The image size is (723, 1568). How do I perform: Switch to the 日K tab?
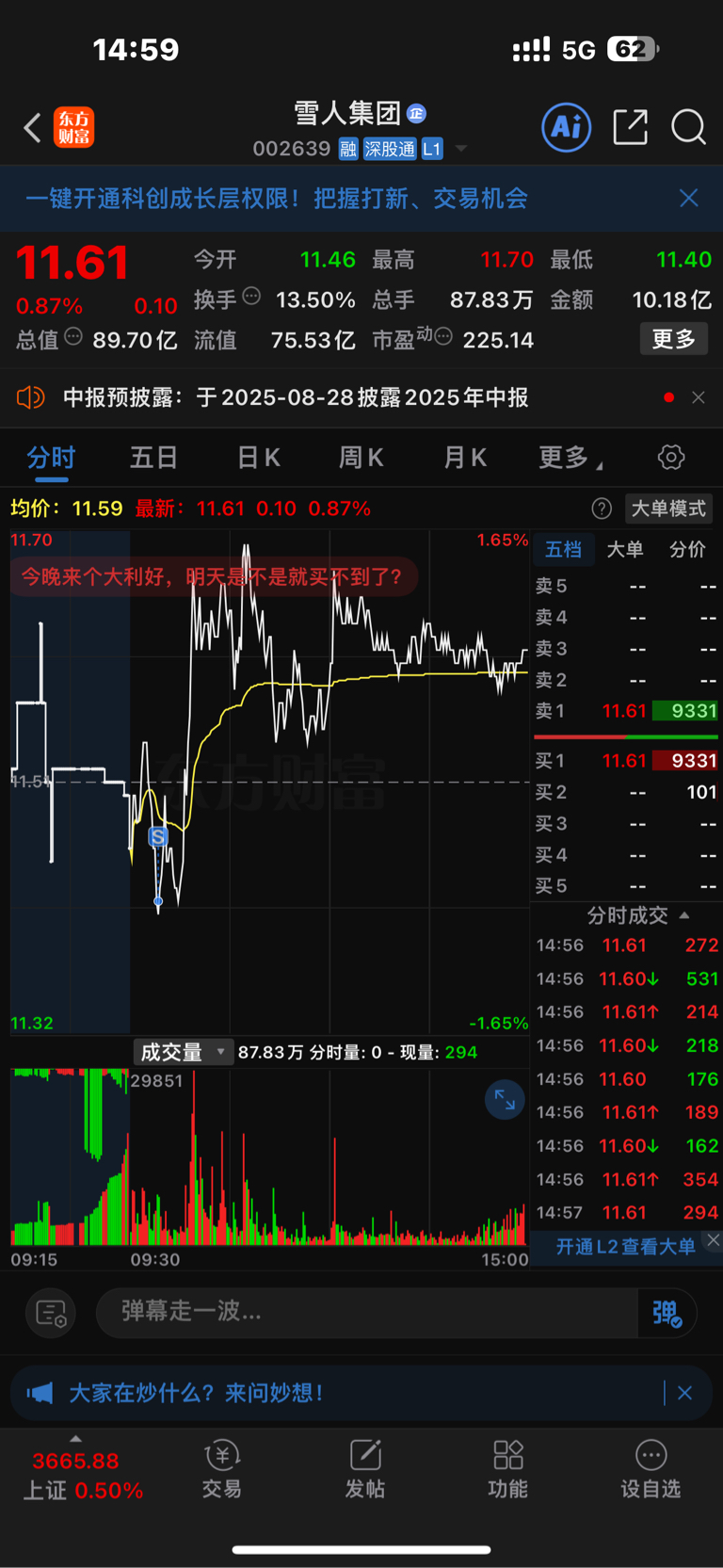pos(258,458)
